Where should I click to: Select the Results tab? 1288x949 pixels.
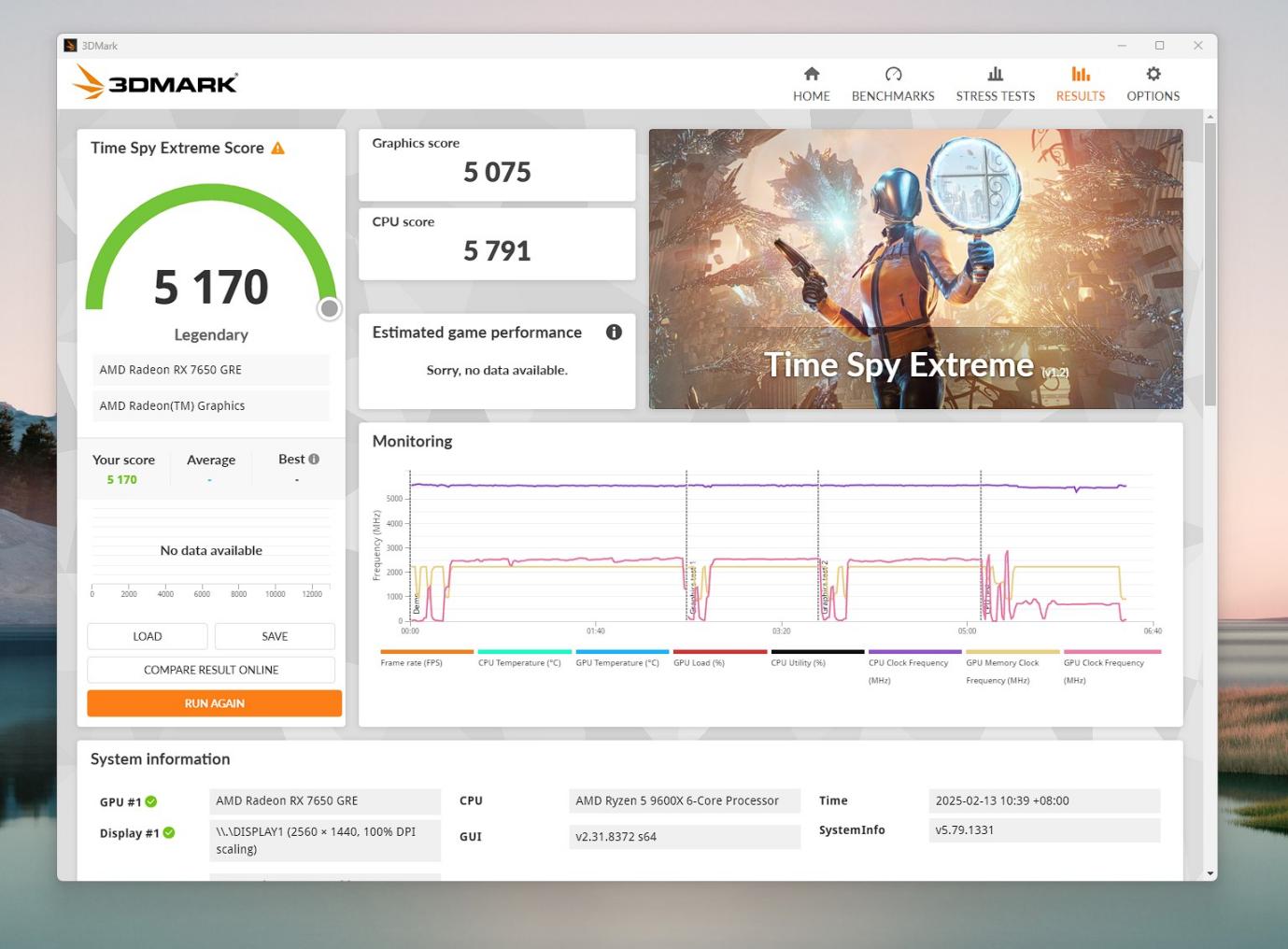point(1080,83)
